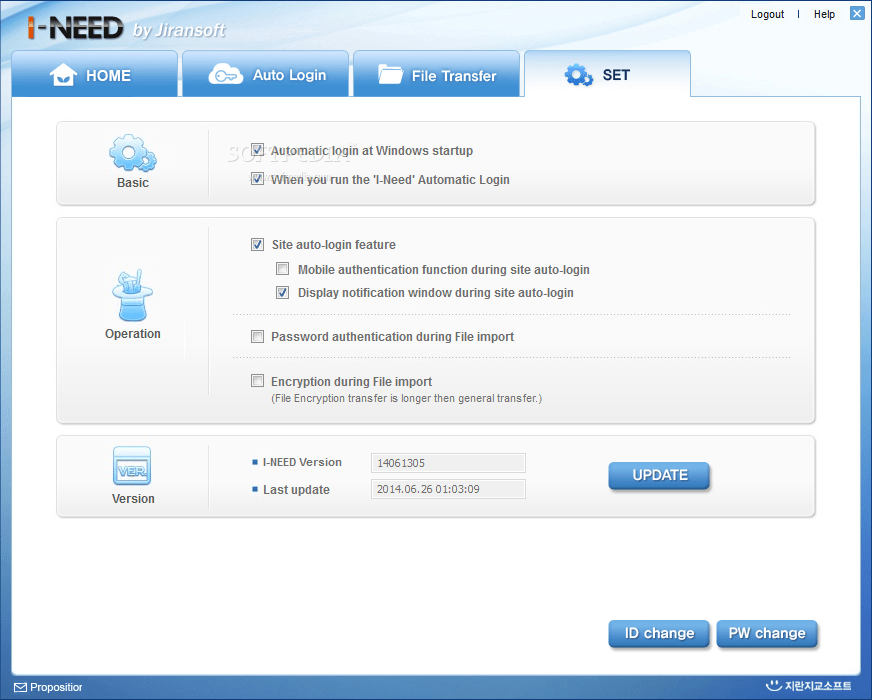Go to the File Transfer tab

(437, 74)
